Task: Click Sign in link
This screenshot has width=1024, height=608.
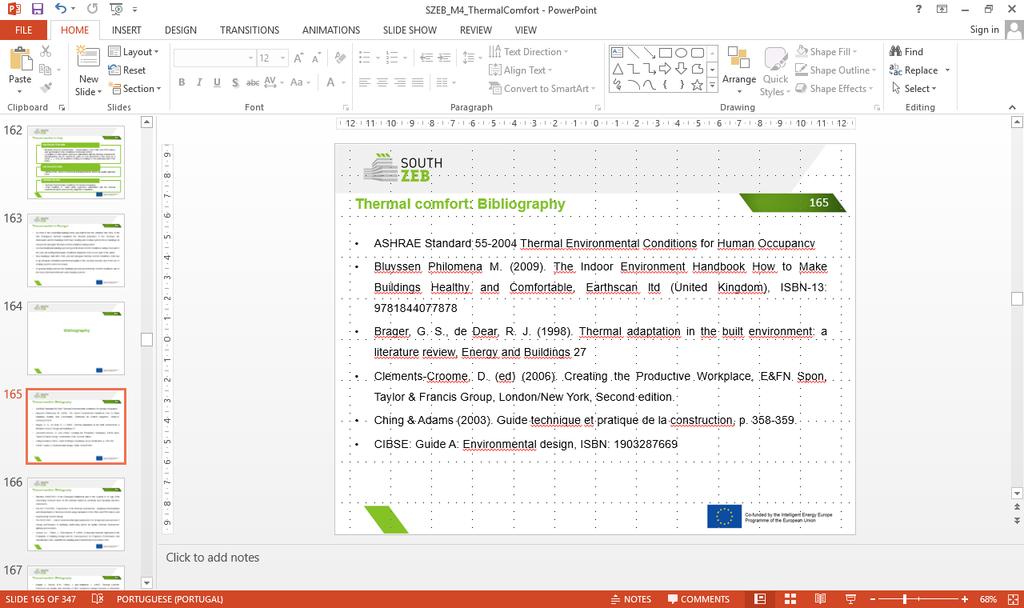Action: [984, 29]
